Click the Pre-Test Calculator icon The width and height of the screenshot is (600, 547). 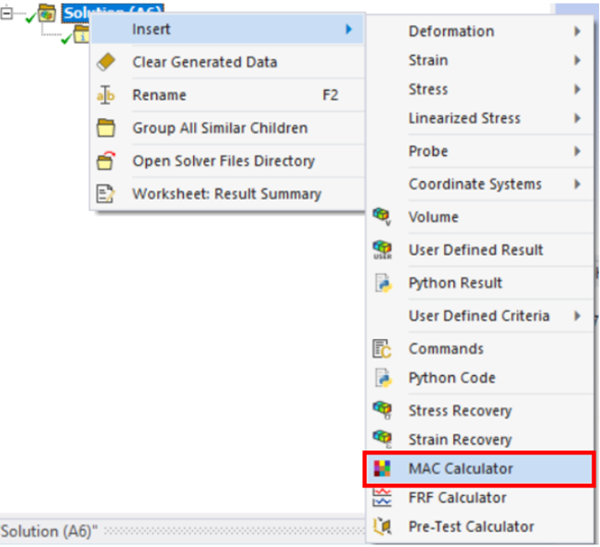coord(382,526)
